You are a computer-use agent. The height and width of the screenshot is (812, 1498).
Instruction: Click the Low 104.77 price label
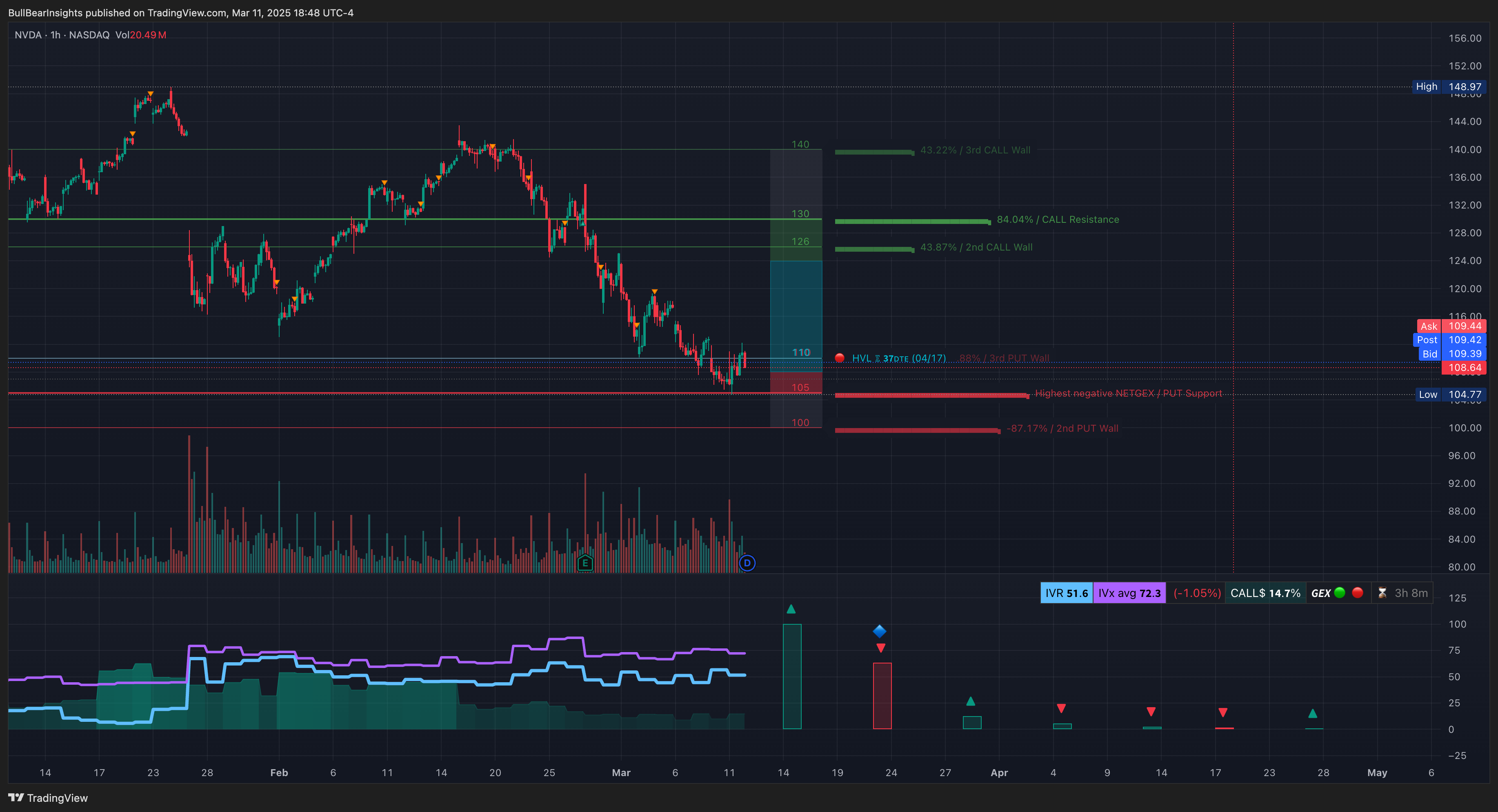coord(1450,395)
